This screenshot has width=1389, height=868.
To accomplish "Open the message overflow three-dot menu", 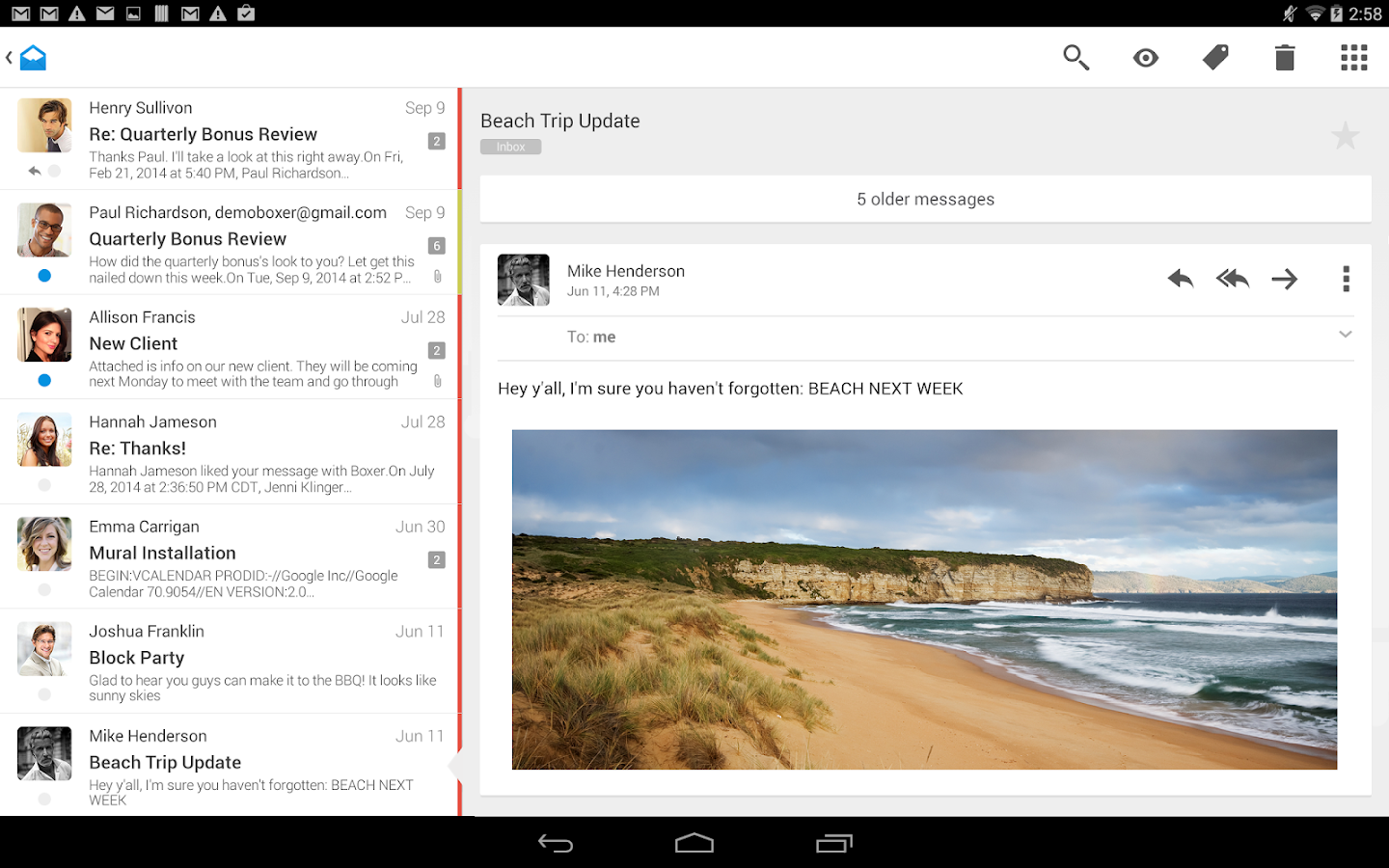I will pyautogui.click(x=1347, y=279).
